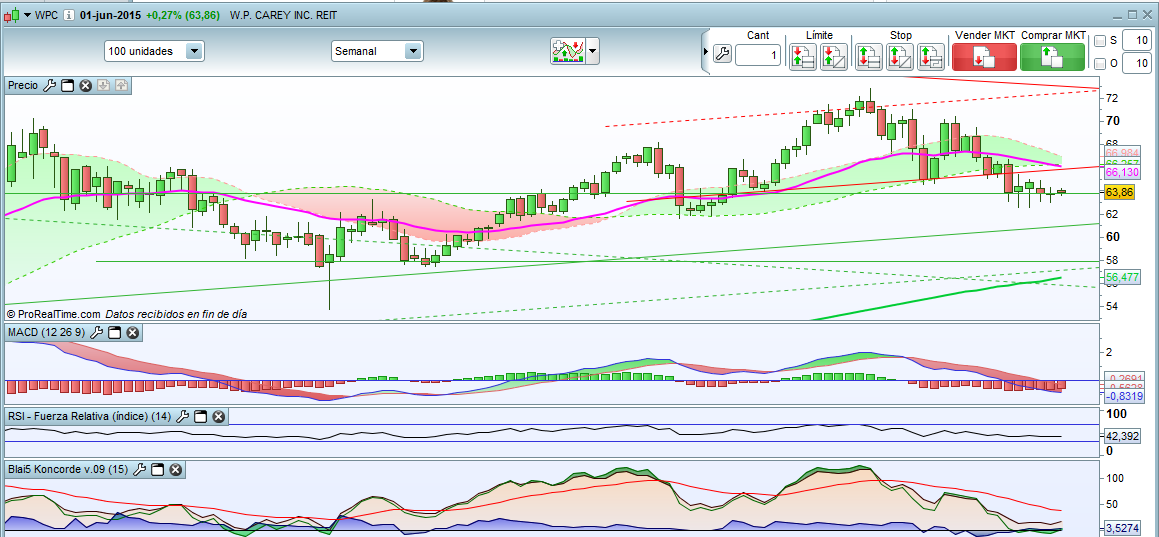Click the red Vender MKT button
This screenshot has width=1159, height=537.
tap(984, 57)
